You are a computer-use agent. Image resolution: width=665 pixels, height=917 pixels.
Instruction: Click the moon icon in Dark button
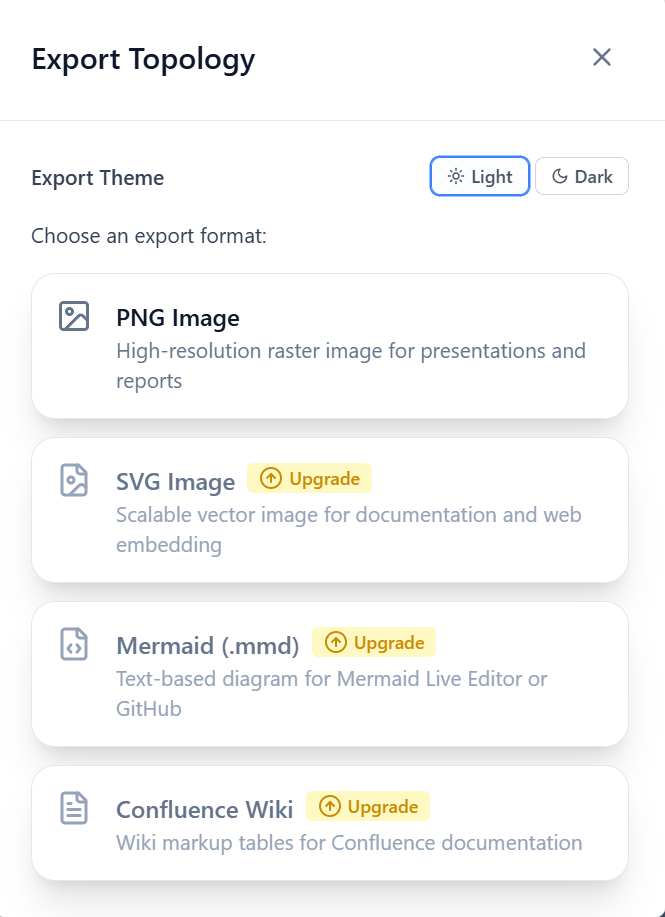pos(560,177)
